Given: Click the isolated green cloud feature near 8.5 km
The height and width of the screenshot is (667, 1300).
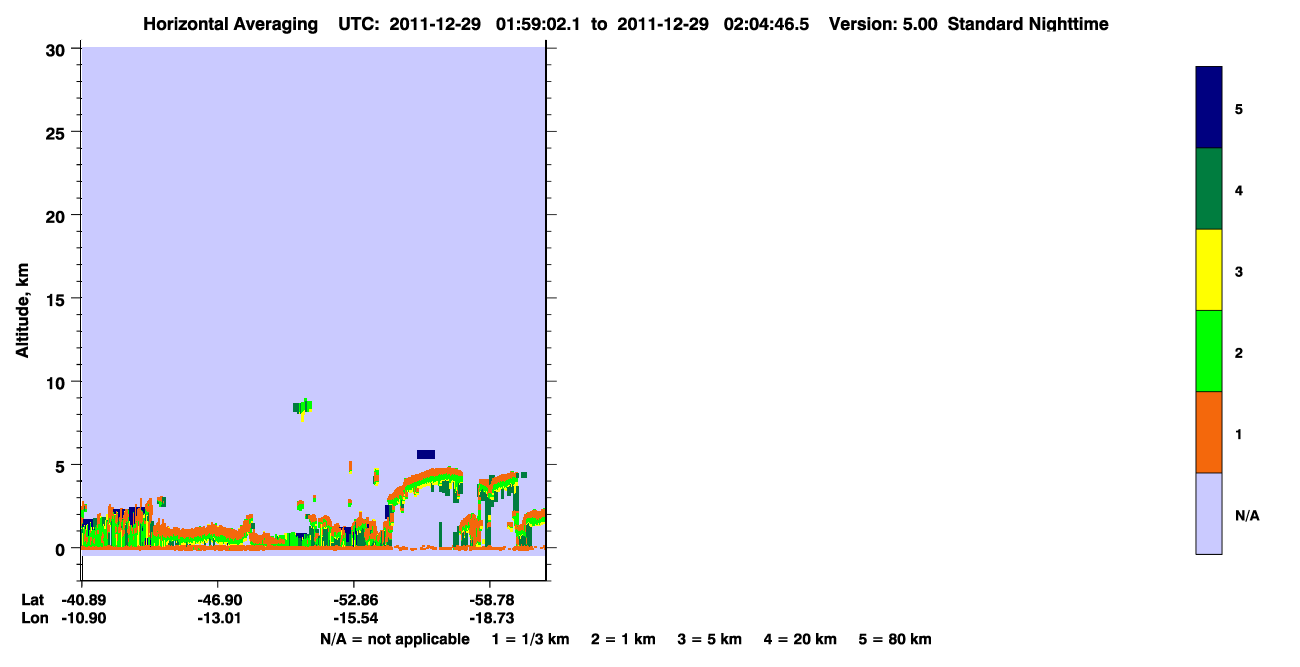Looking at the screenshot, I should click(x=302, y=406).
